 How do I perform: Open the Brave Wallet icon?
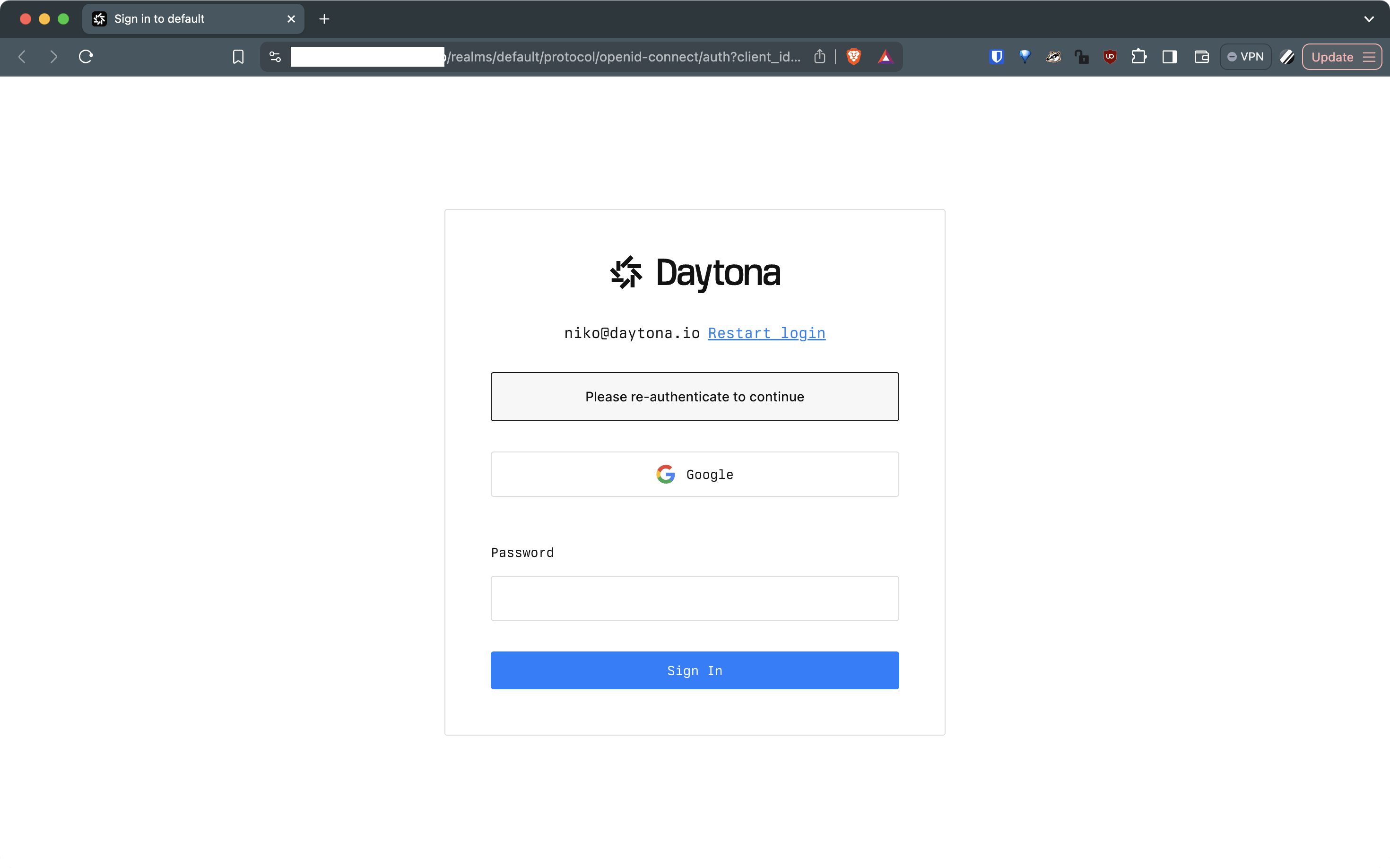(x=1202, y=57)
